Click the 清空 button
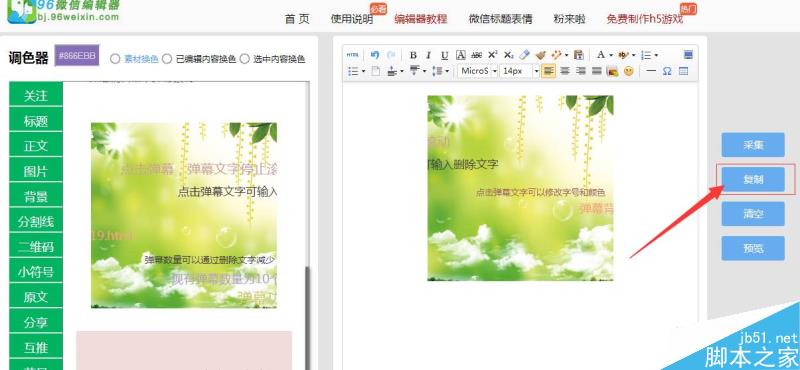800x370 pixels. (x=753, y=213)
